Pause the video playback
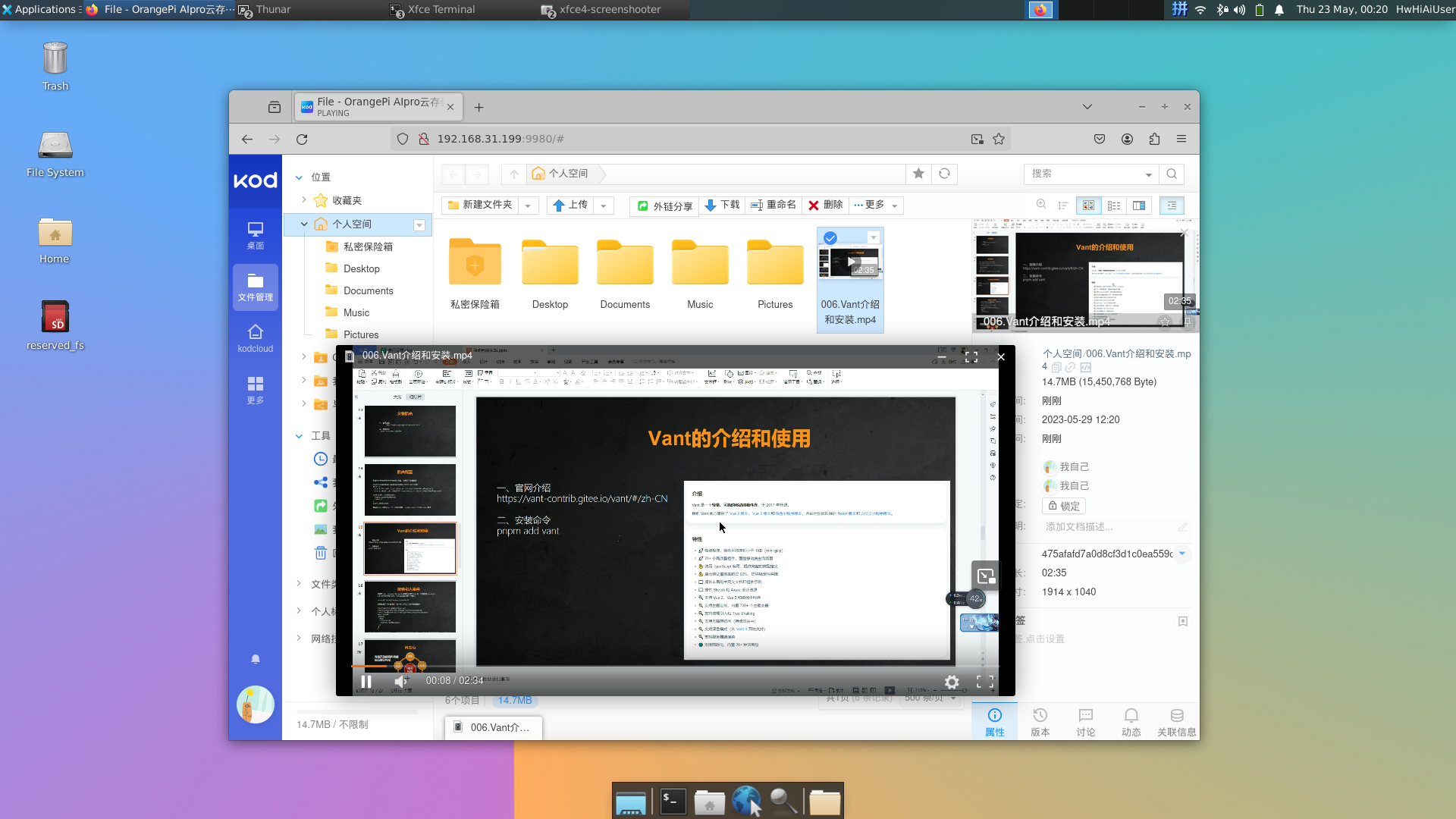The height and width of the screenshot is (819, 1456). tap(366, 681)
